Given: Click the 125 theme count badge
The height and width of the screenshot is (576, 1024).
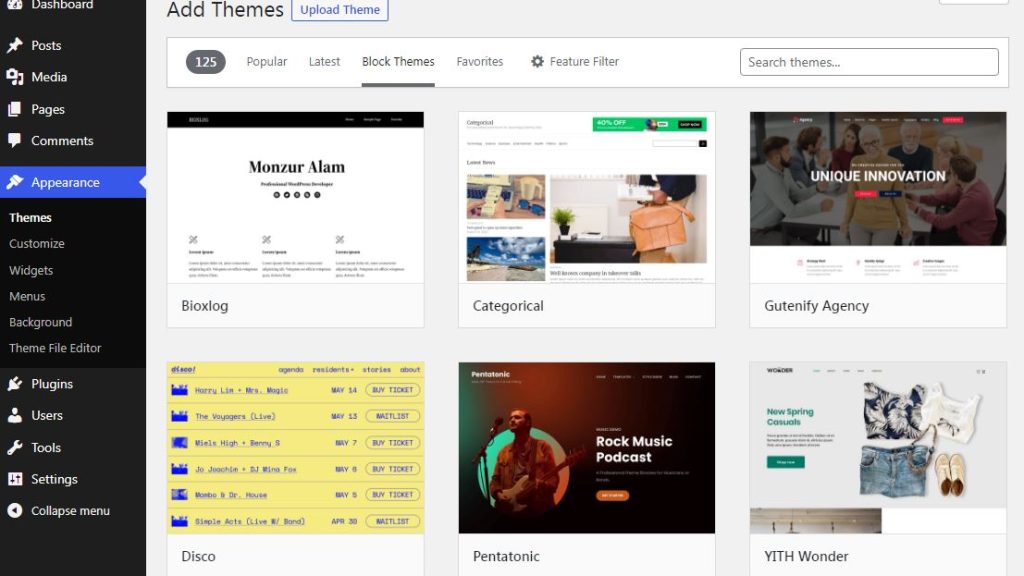Looking at the screenshot, I should click(206, 62).
